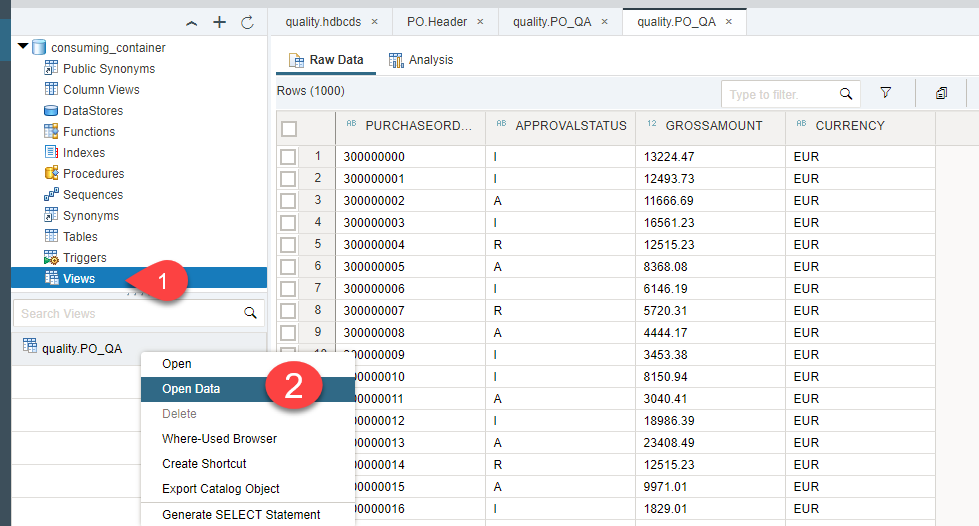Image resolution: width=979 pixels, height=526 pixels.
Task: Switch to the PO.Header tab
Action: coord(436,22)
